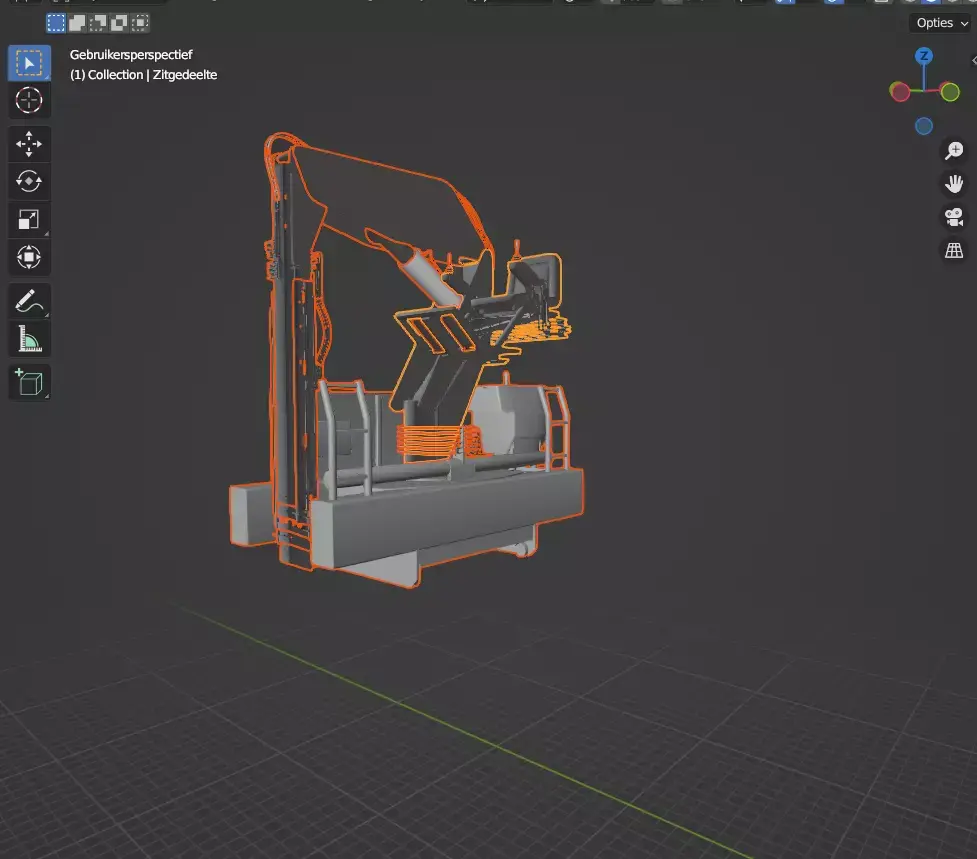Pick the Annotate tool

(29, 300)
